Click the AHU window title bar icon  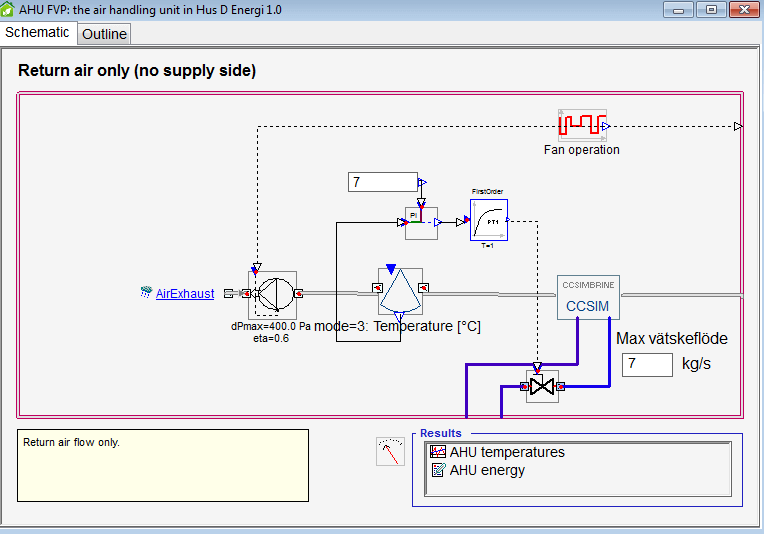click(x=9, y=9)
